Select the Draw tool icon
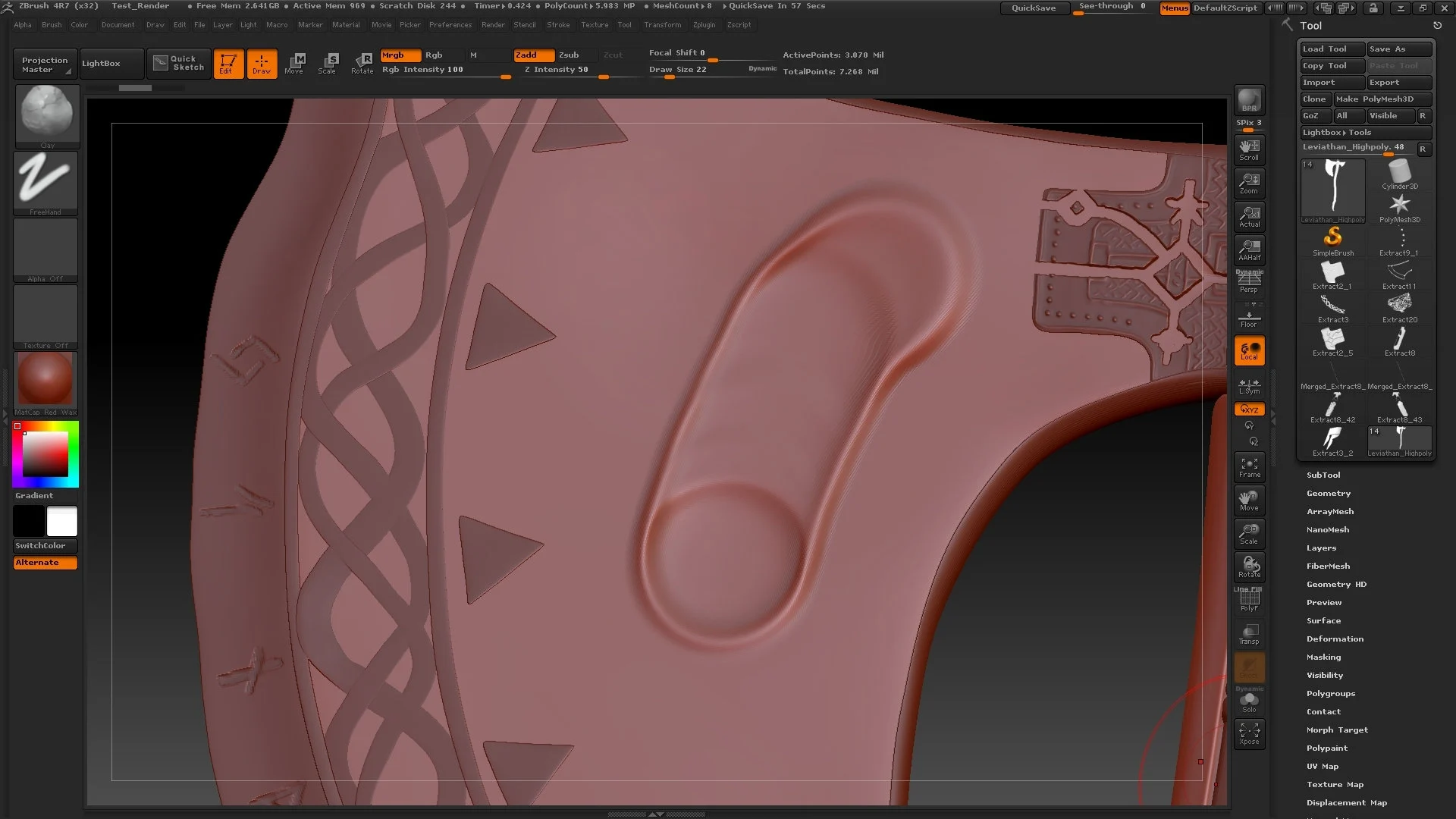This screenshot has height=819, width=1456. pyautogui.click(x=260, y=62)
